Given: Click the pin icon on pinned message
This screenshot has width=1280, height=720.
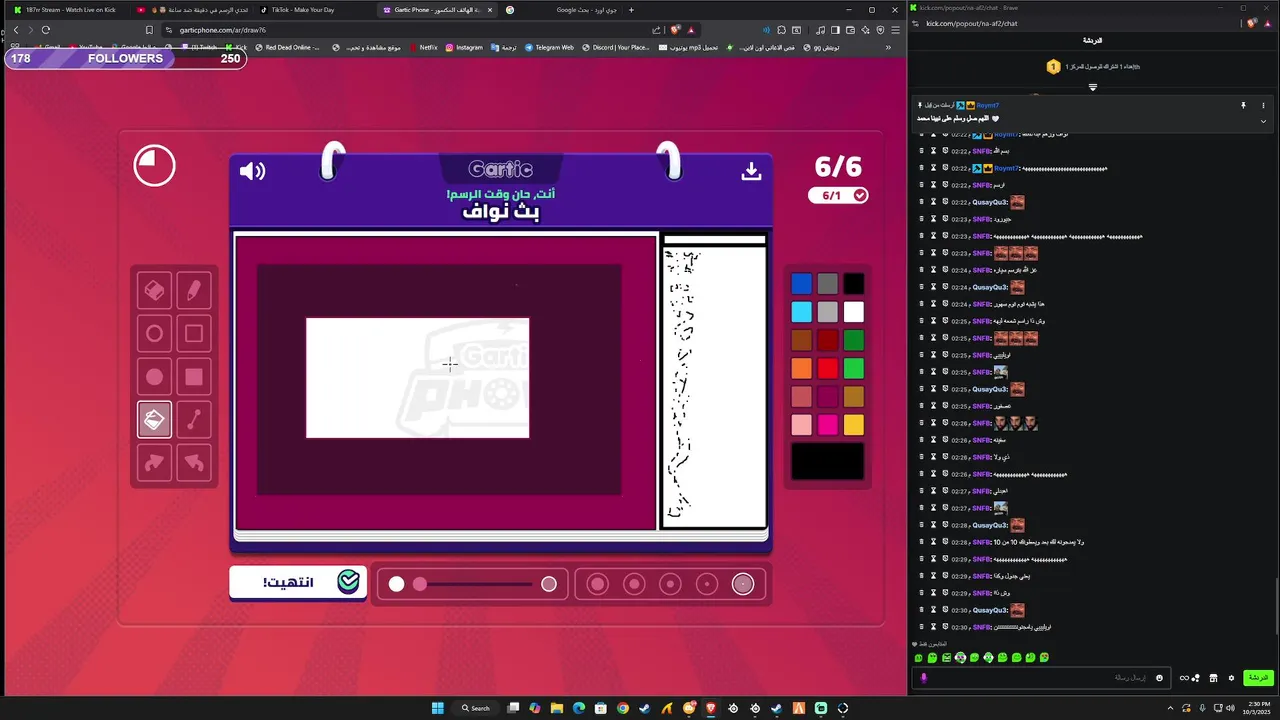Looking at the screenshot, I should click(1243, 105).
